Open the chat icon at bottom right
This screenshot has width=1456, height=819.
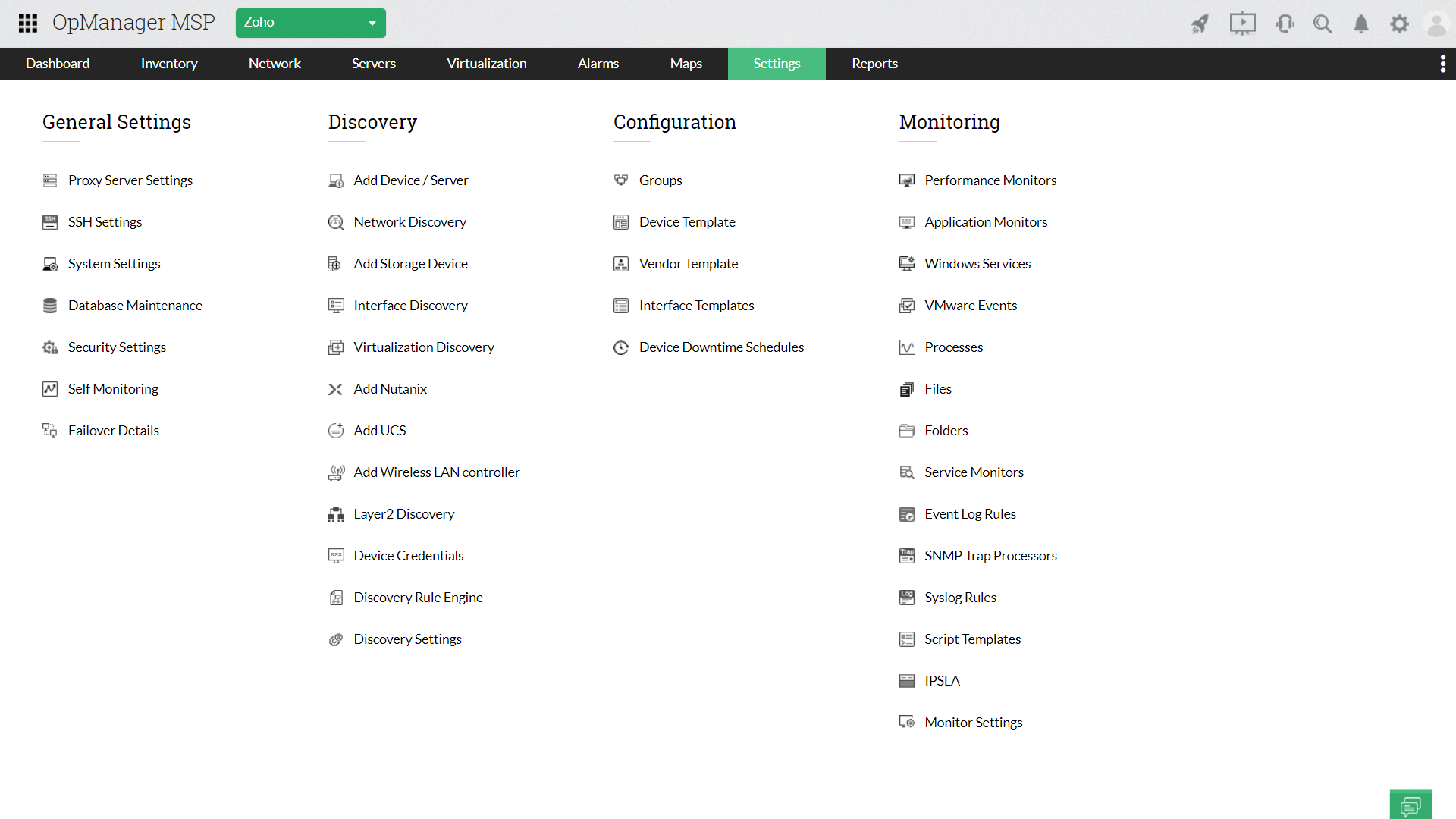(1410, 805)
